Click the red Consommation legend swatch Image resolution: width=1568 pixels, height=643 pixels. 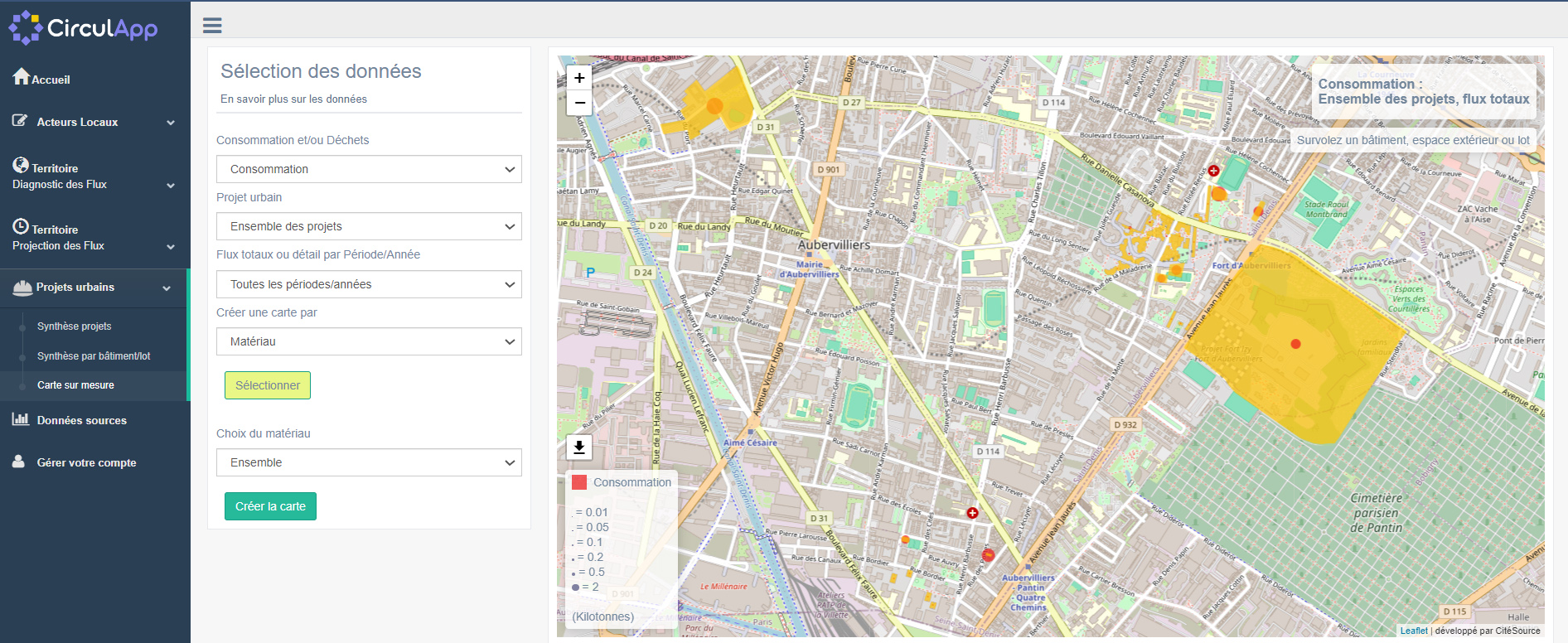tap(579, 482)
